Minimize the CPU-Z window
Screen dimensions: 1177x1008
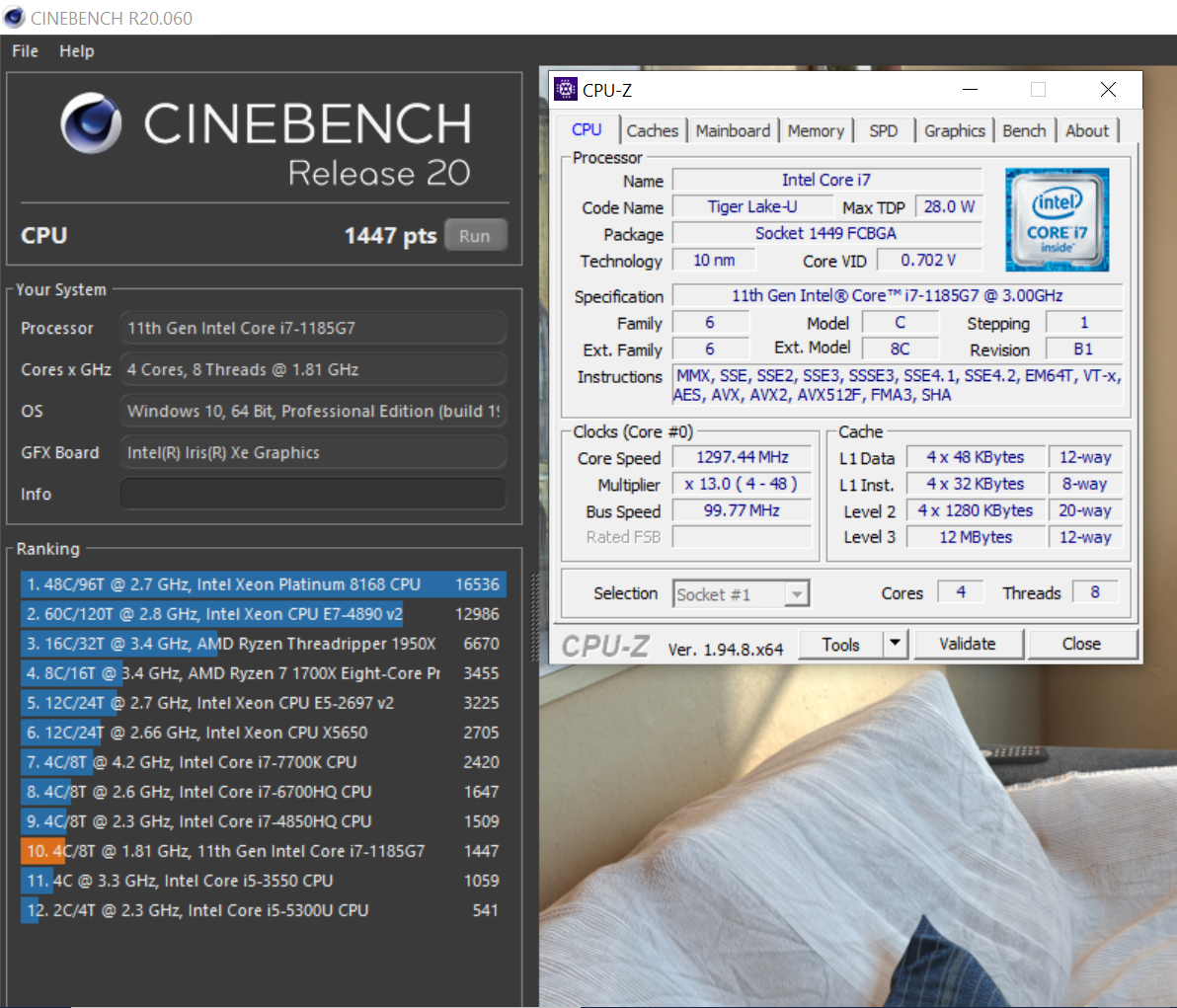(x=970, y=89)
